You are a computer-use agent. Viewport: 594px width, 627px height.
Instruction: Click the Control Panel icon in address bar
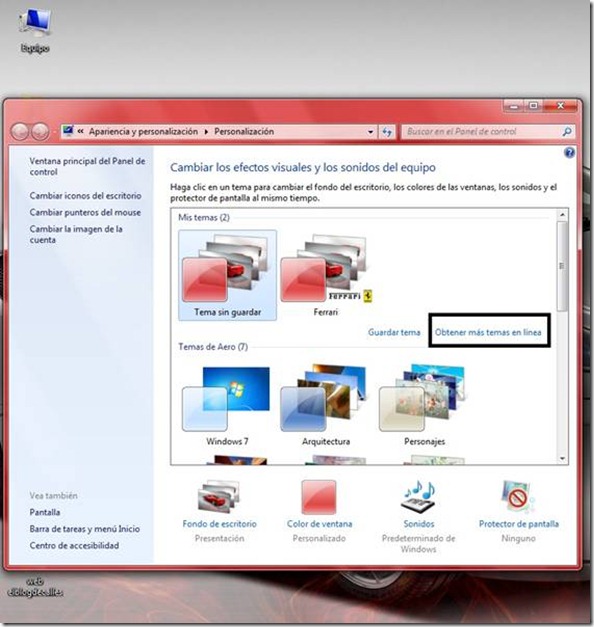coord(68,131)
